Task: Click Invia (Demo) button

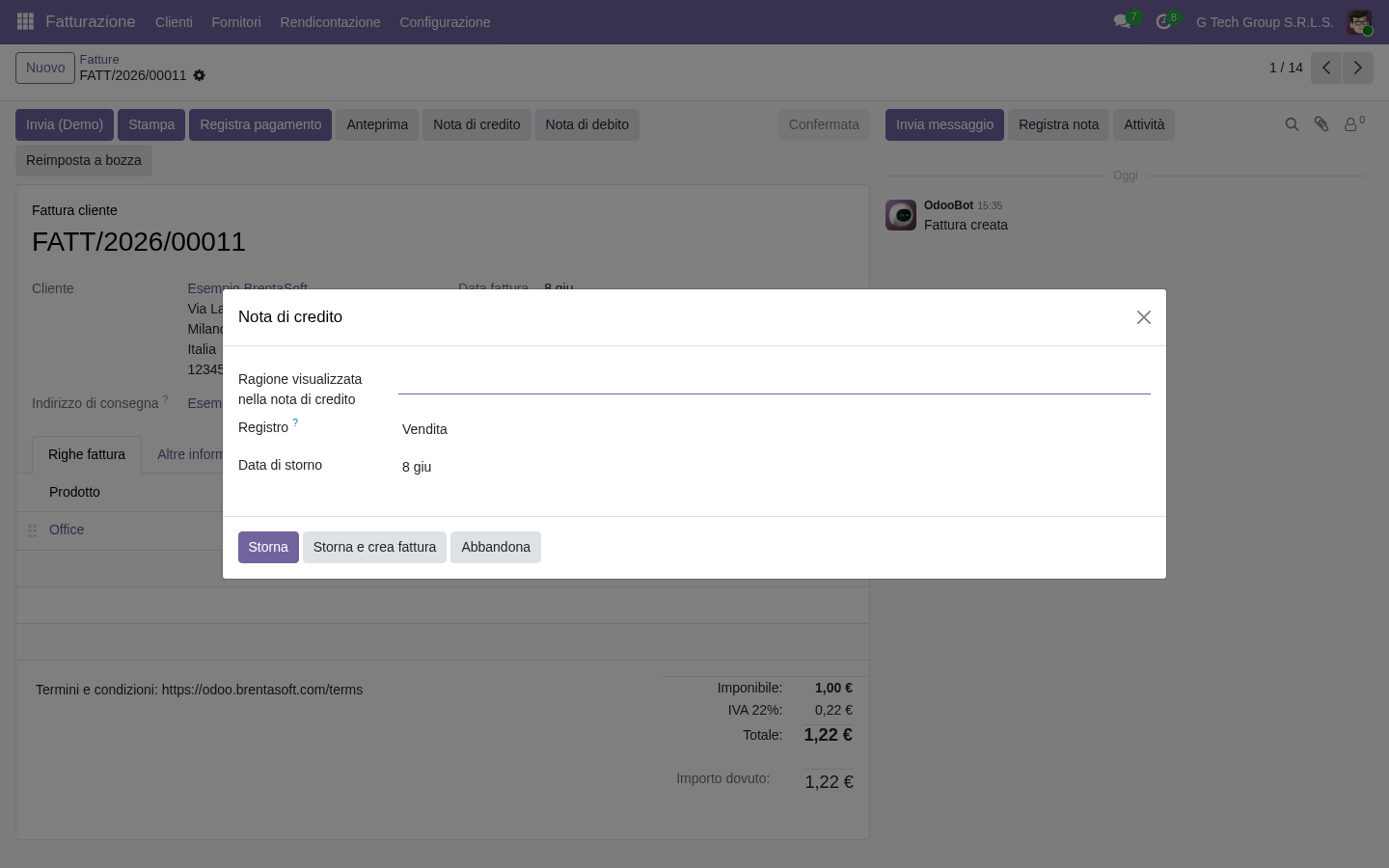Action: pos(65,124)
